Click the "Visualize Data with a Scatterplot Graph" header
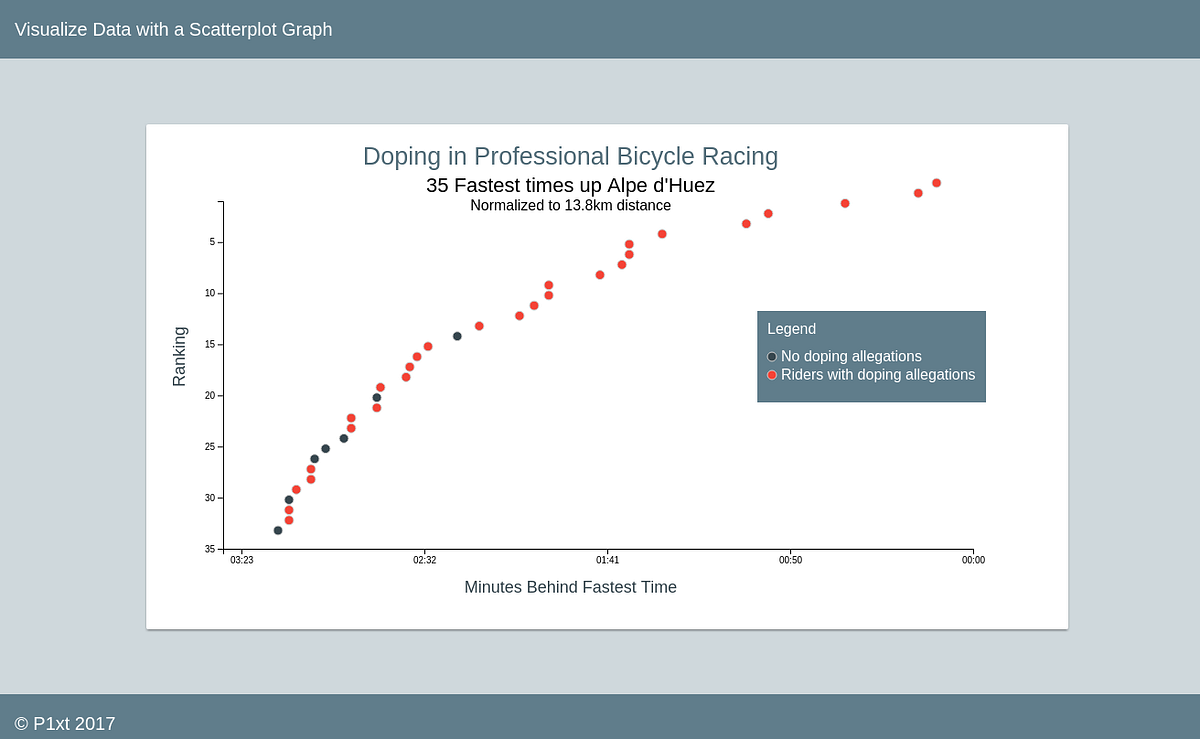The image size is (1200, 739). point(172,29)
